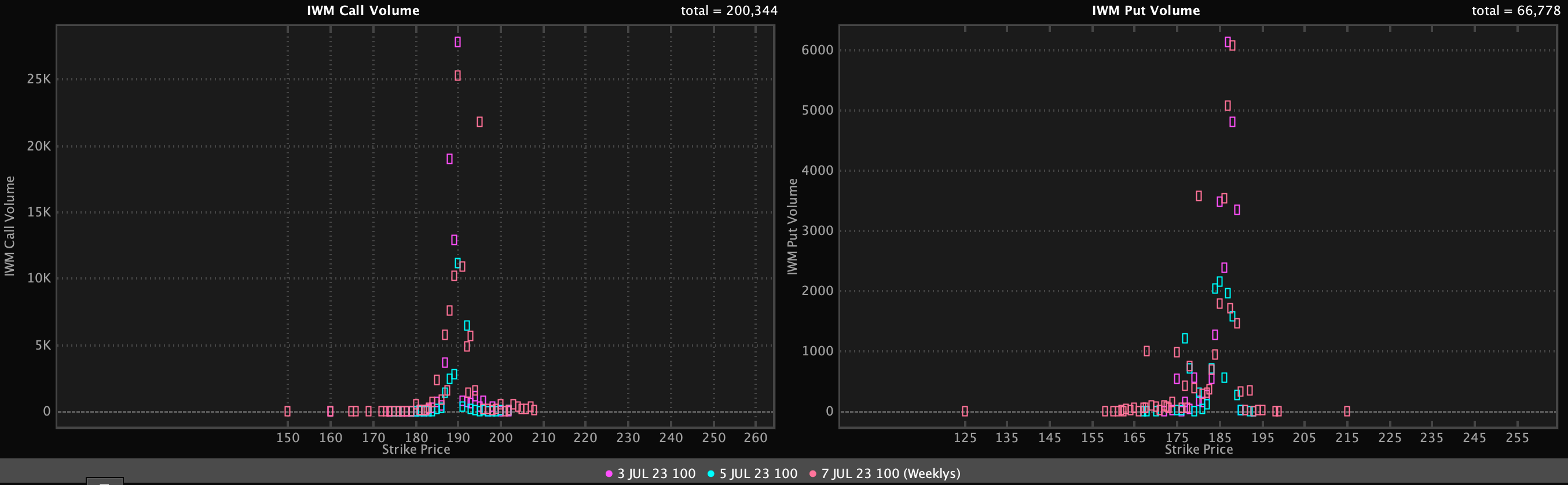Screen dimensions: 1568x485
Task: Click the '20K' tick on the call chart
Action: point(39,146)
